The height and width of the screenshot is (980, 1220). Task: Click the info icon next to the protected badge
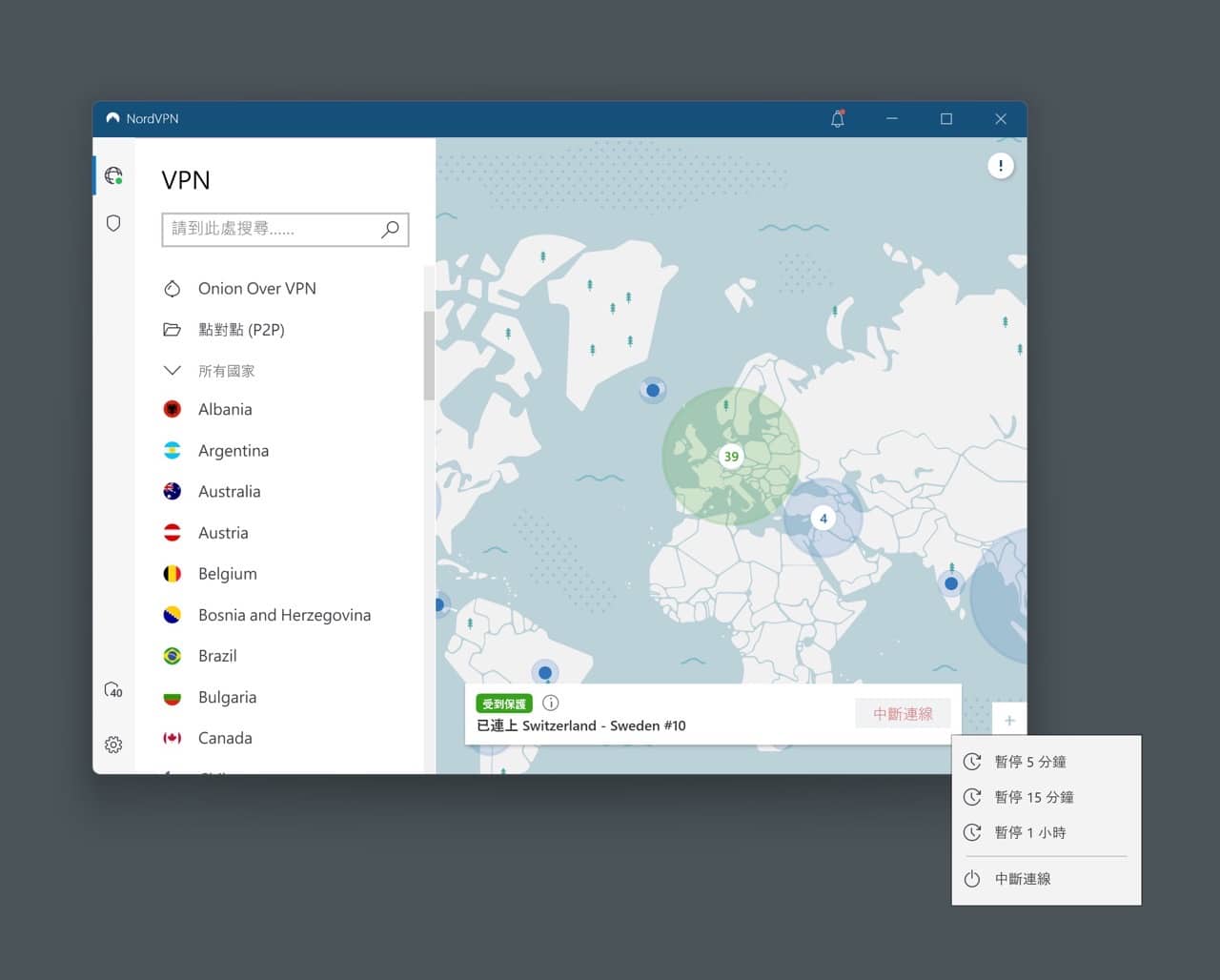pyautogui.click(x=550, y=703)
